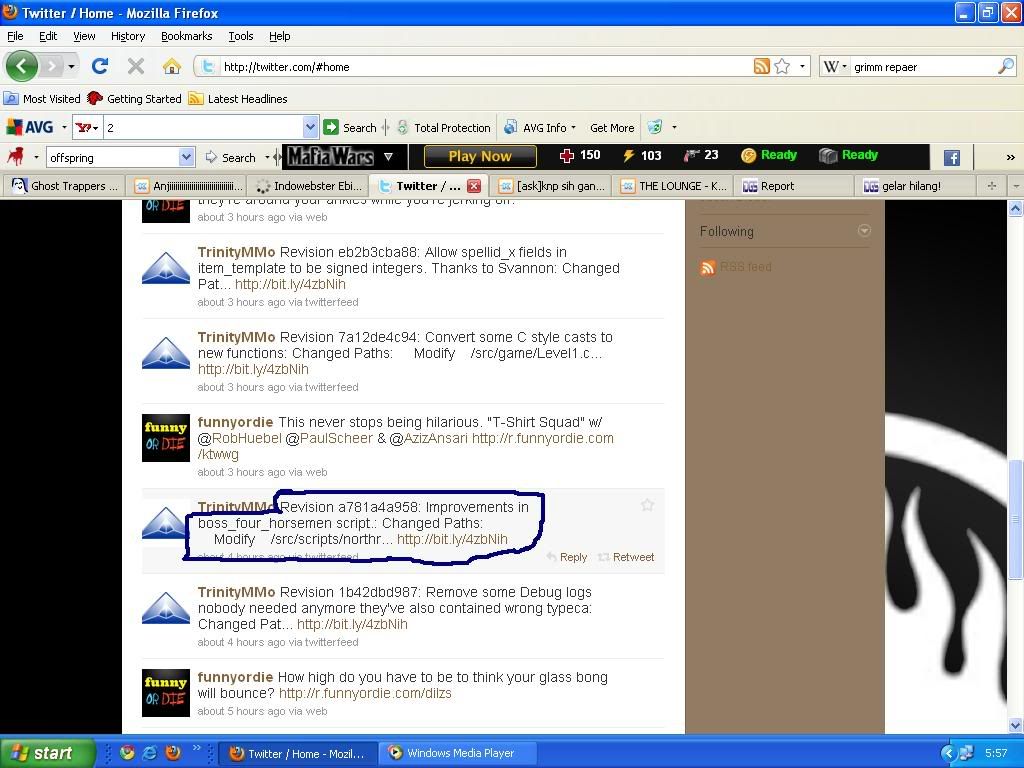Open the Yahoo search provider dropdown
This screenshot has height=768, width=1024.
(x=87, y=127)
